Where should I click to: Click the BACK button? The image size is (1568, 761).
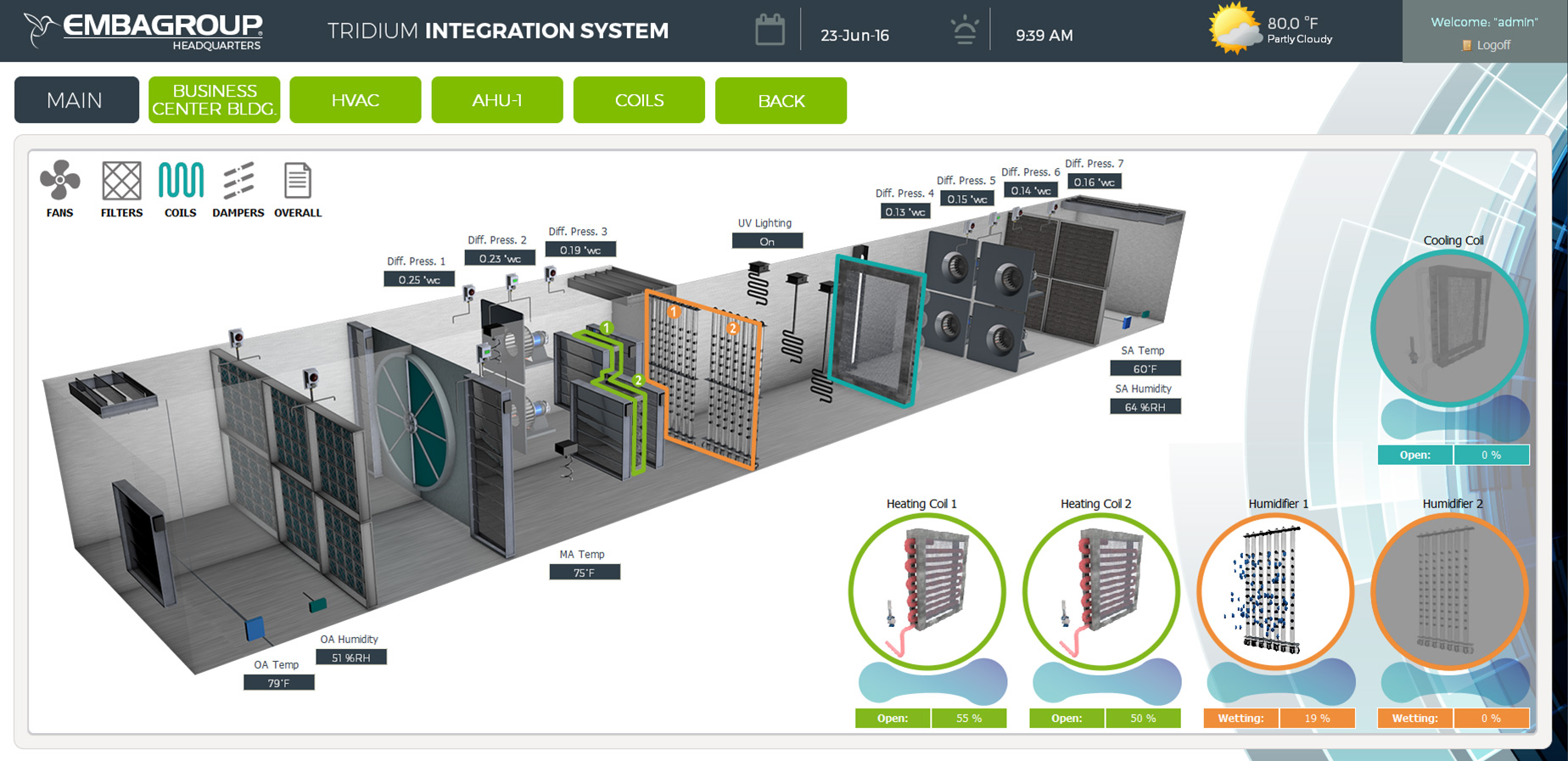(x=781, y=100)
